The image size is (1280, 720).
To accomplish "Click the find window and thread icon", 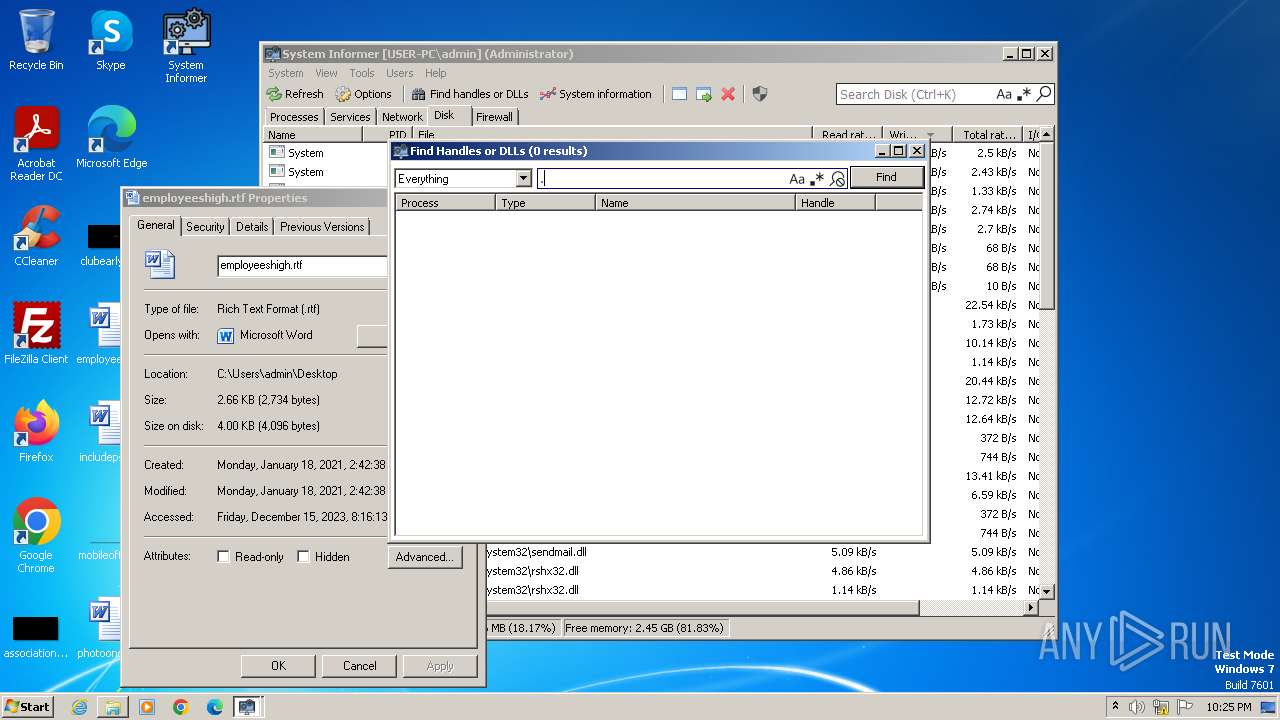I will [x=704, y=94].
